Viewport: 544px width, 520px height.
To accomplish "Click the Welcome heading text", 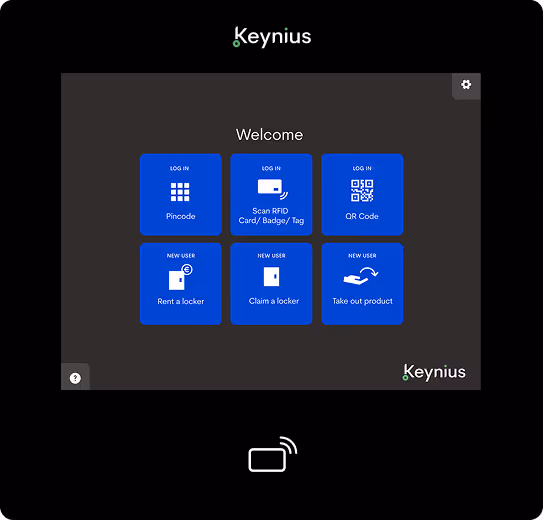I will pyautogui.click(x=270, y=135).
